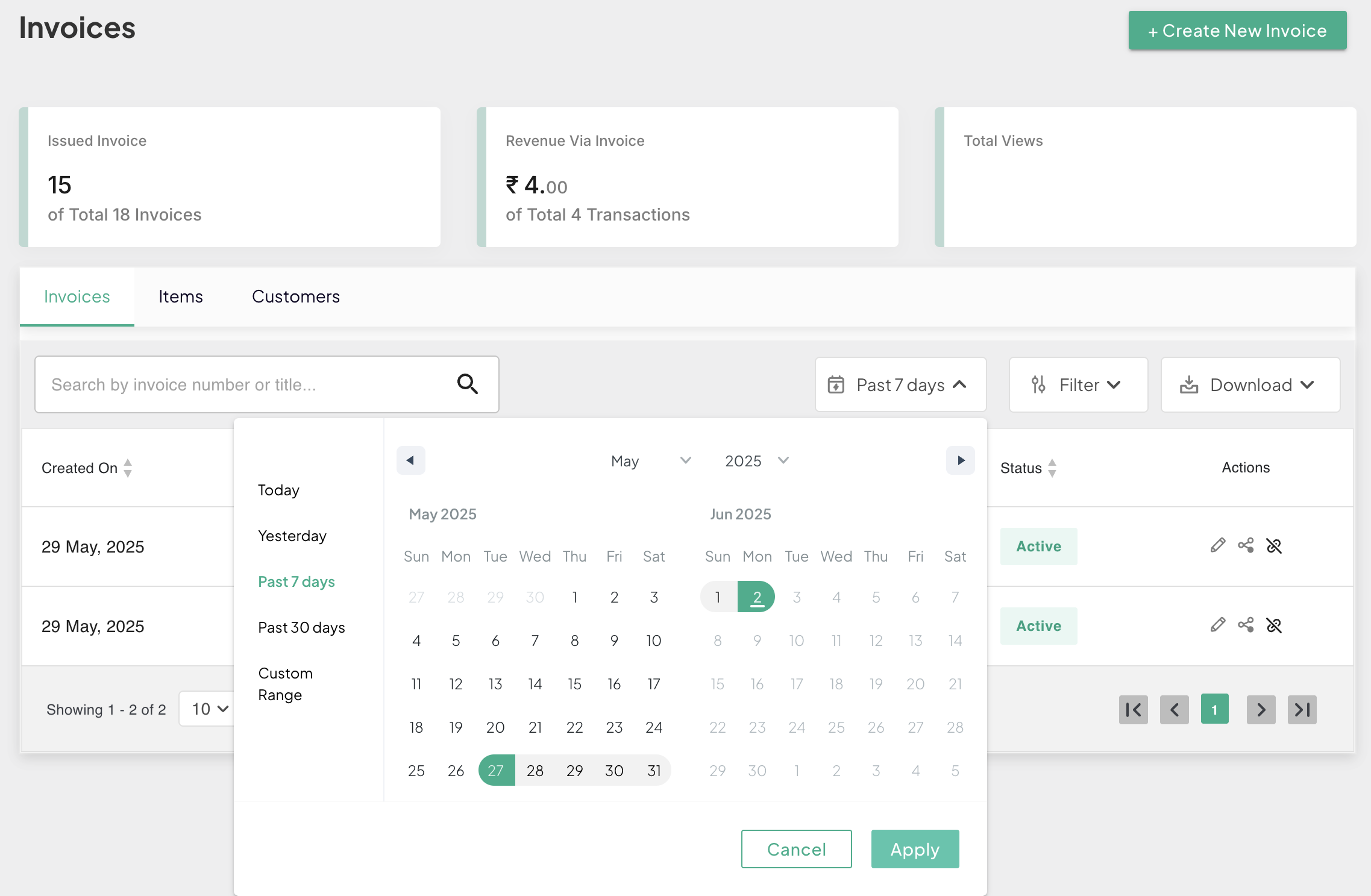Sort by Status column
1371x896 pixels.
pos(1052,468)
